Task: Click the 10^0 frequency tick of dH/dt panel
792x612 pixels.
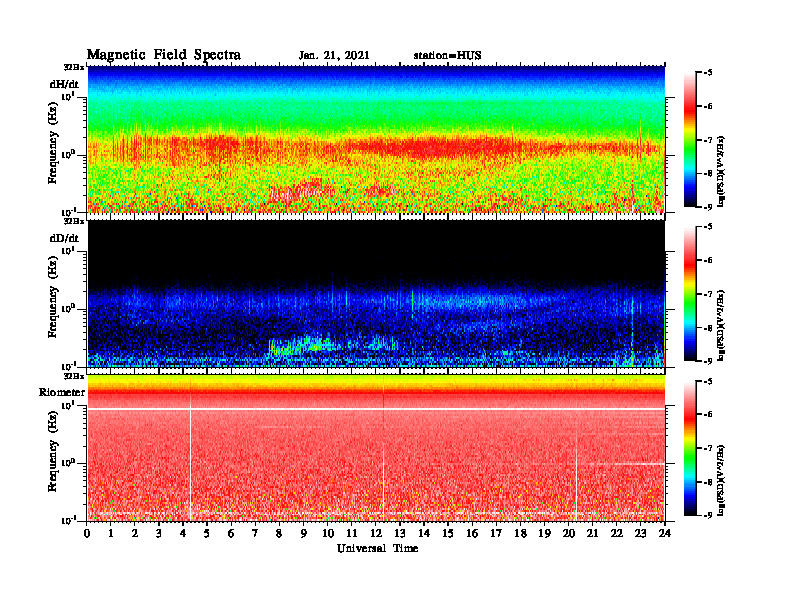Action: point(69,154)
